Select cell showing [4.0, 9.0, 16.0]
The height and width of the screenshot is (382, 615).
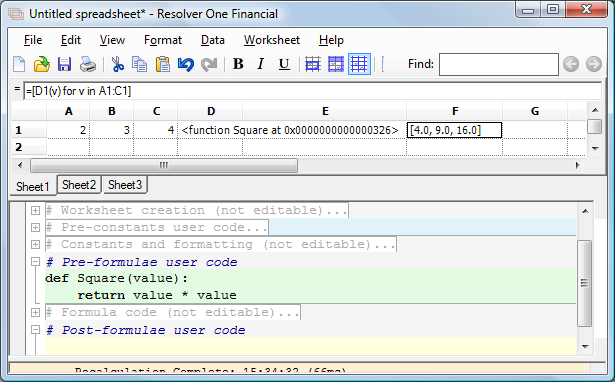point(455,130)
